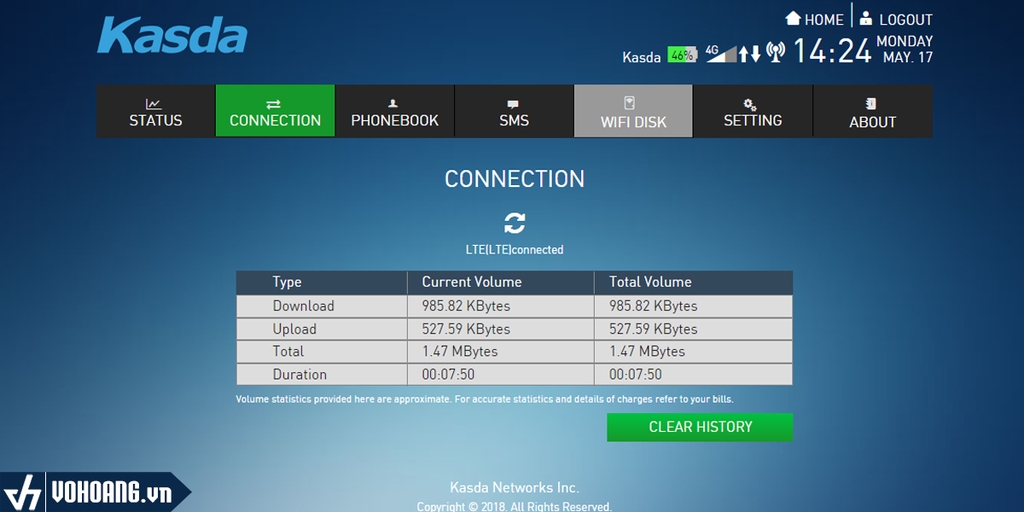1024x512 pixels.
Task: Click the SMS speech bubble icon
Action: [x=513, y=104]
